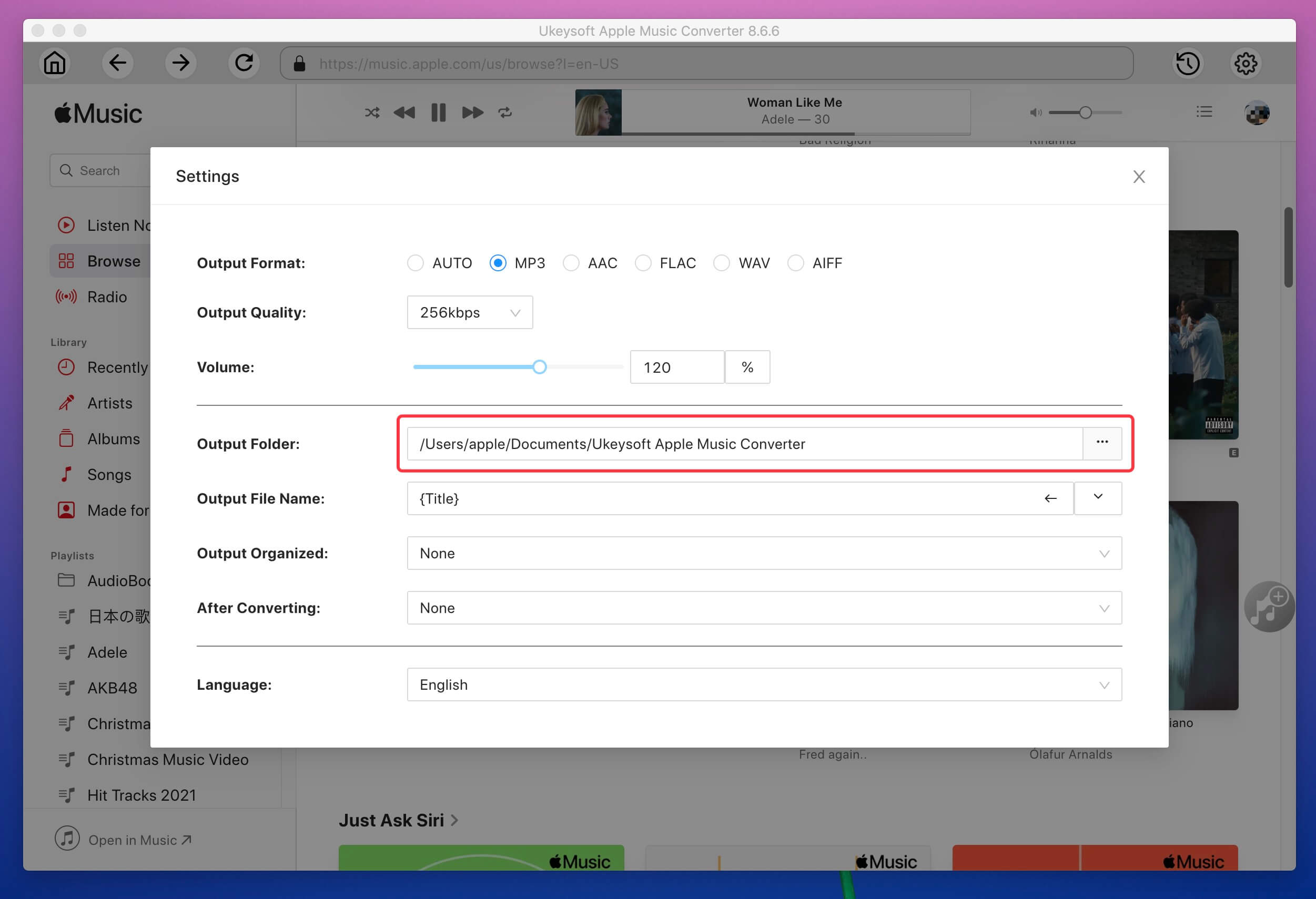Select FLAC output format radio button
Image resolution: width=1316 pixels, height=899 pixels.
(x=644, y=263)
